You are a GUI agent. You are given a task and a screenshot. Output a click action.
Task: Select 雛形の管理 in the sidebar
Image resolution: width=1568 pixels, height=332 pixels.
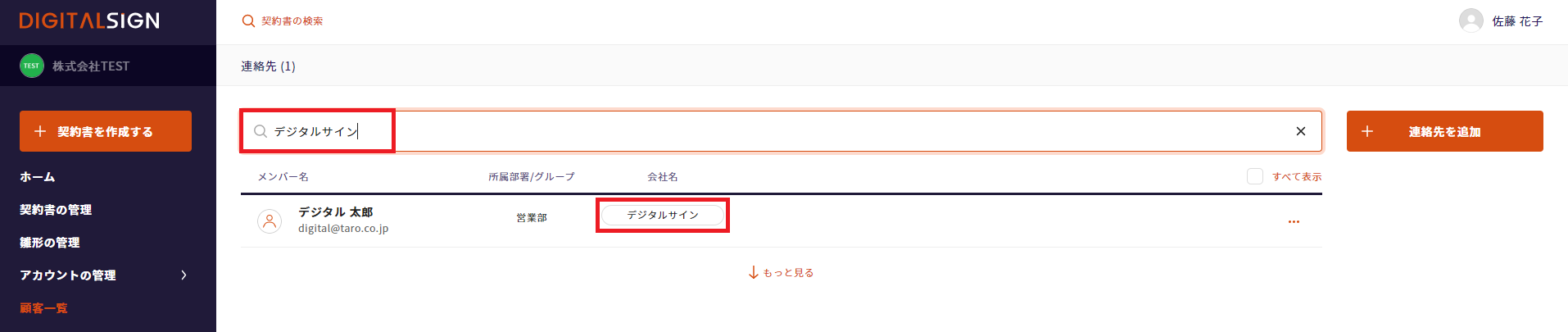pos(50,243)
